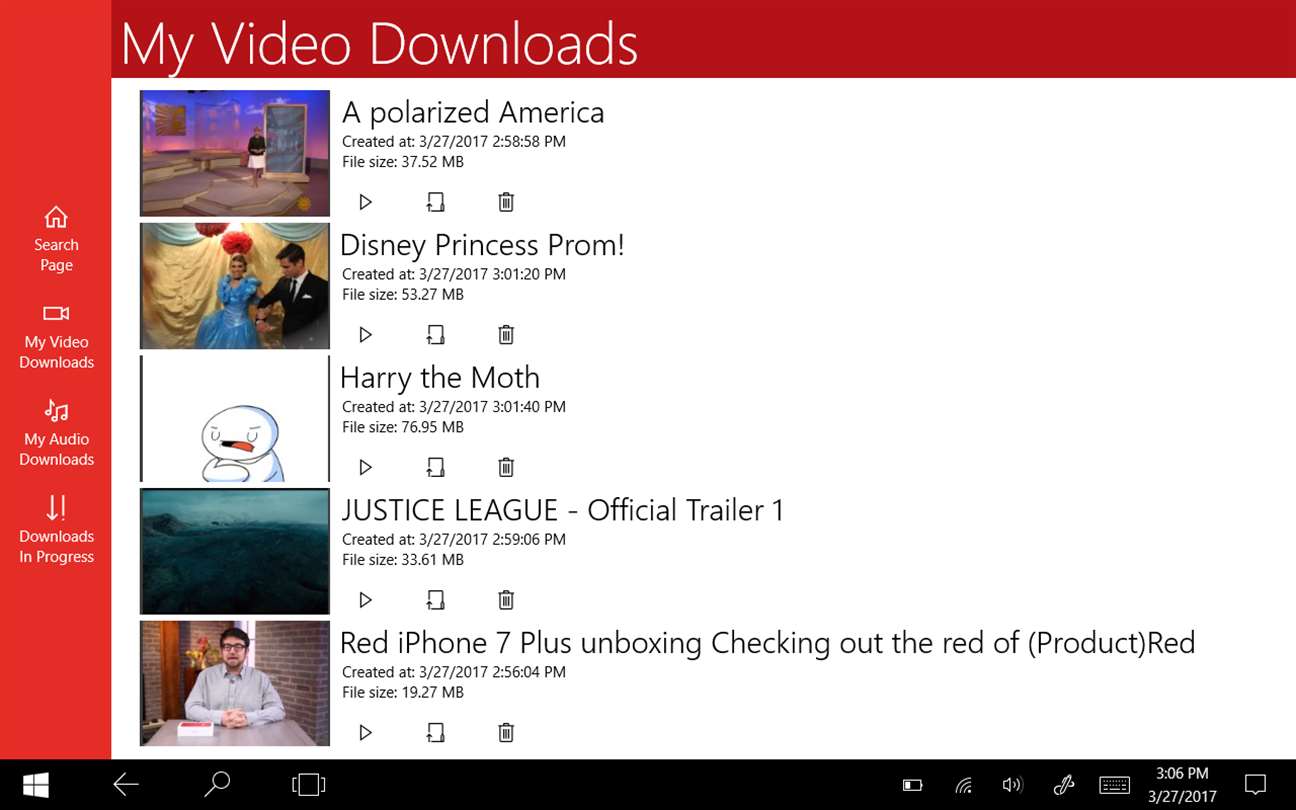
Task: Play the Disney Princess Prom! video
Action: (x=365, y=335)
